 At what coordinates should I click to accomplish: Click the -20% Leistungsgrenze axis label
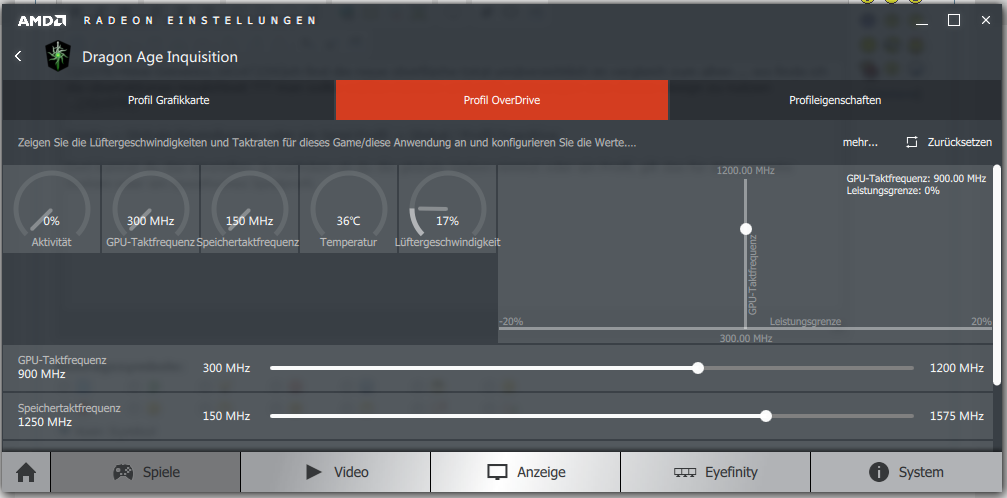[511, 321]
